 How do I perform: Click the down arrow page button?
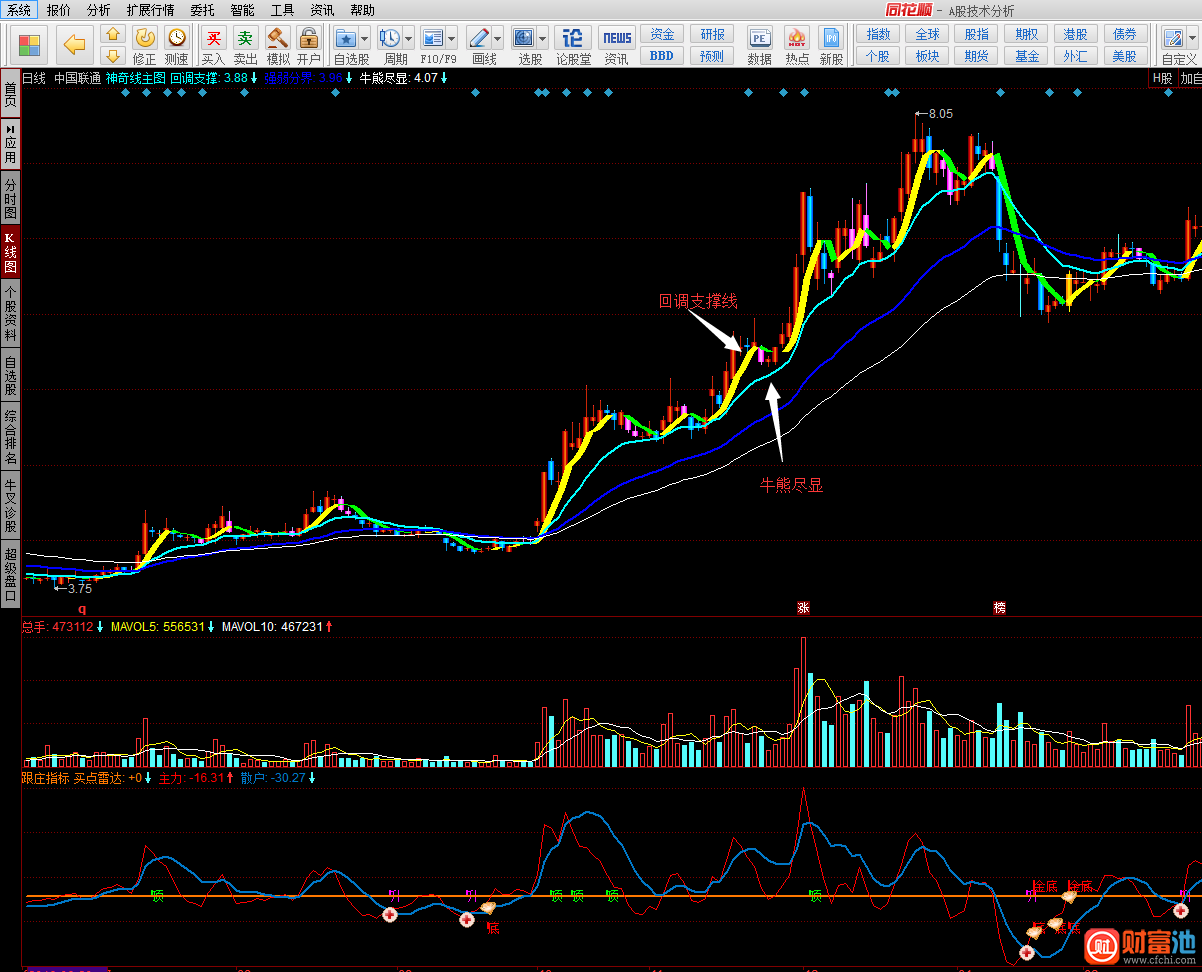coord(113,55)
